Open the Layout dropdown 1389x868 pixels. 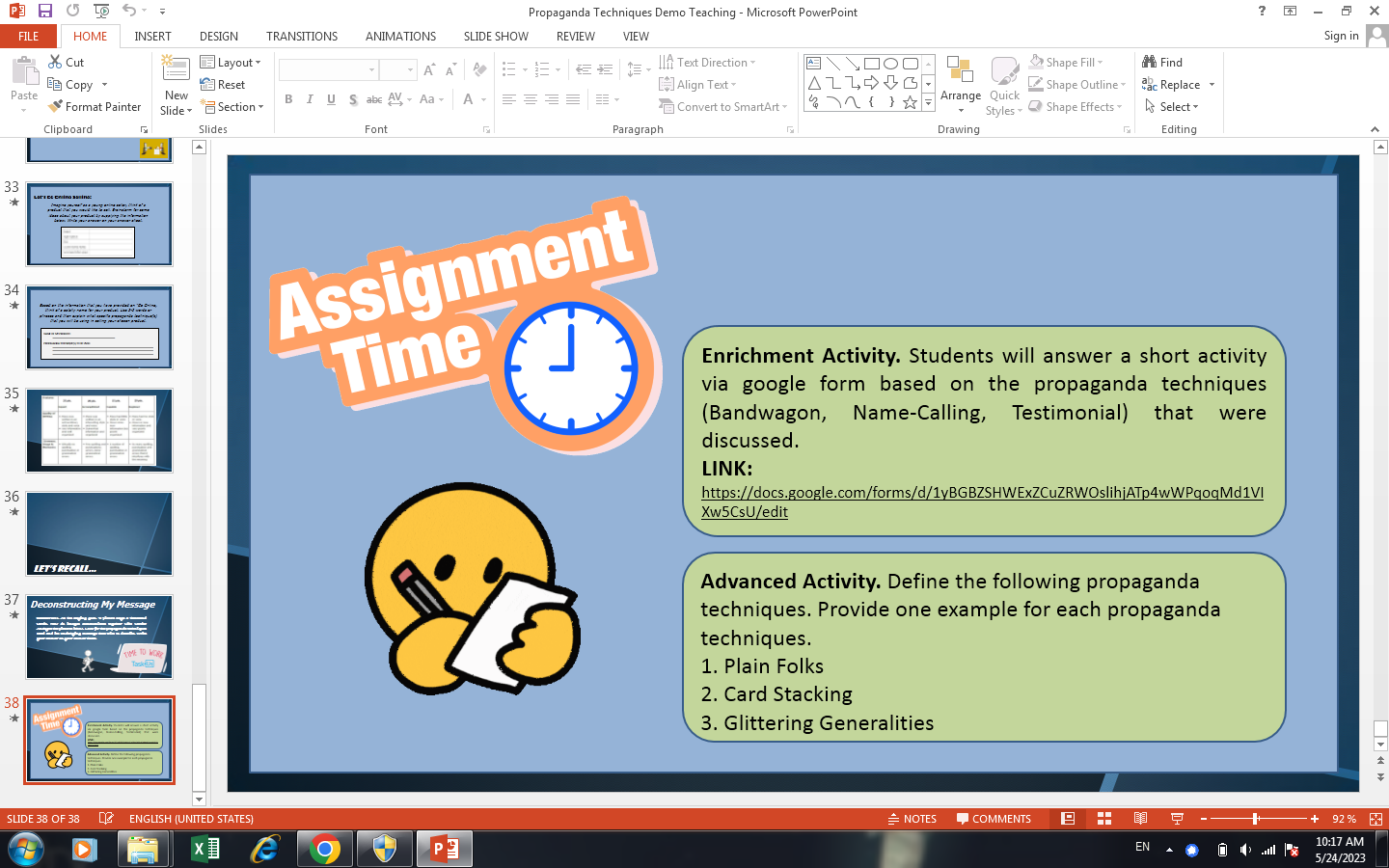(x=231, y=62)
